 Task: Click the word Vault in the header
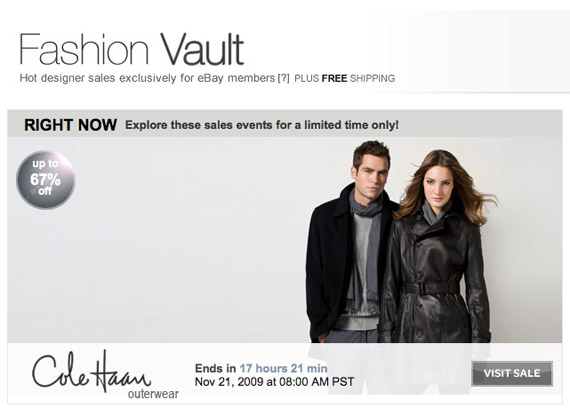[x=202, y=49]
